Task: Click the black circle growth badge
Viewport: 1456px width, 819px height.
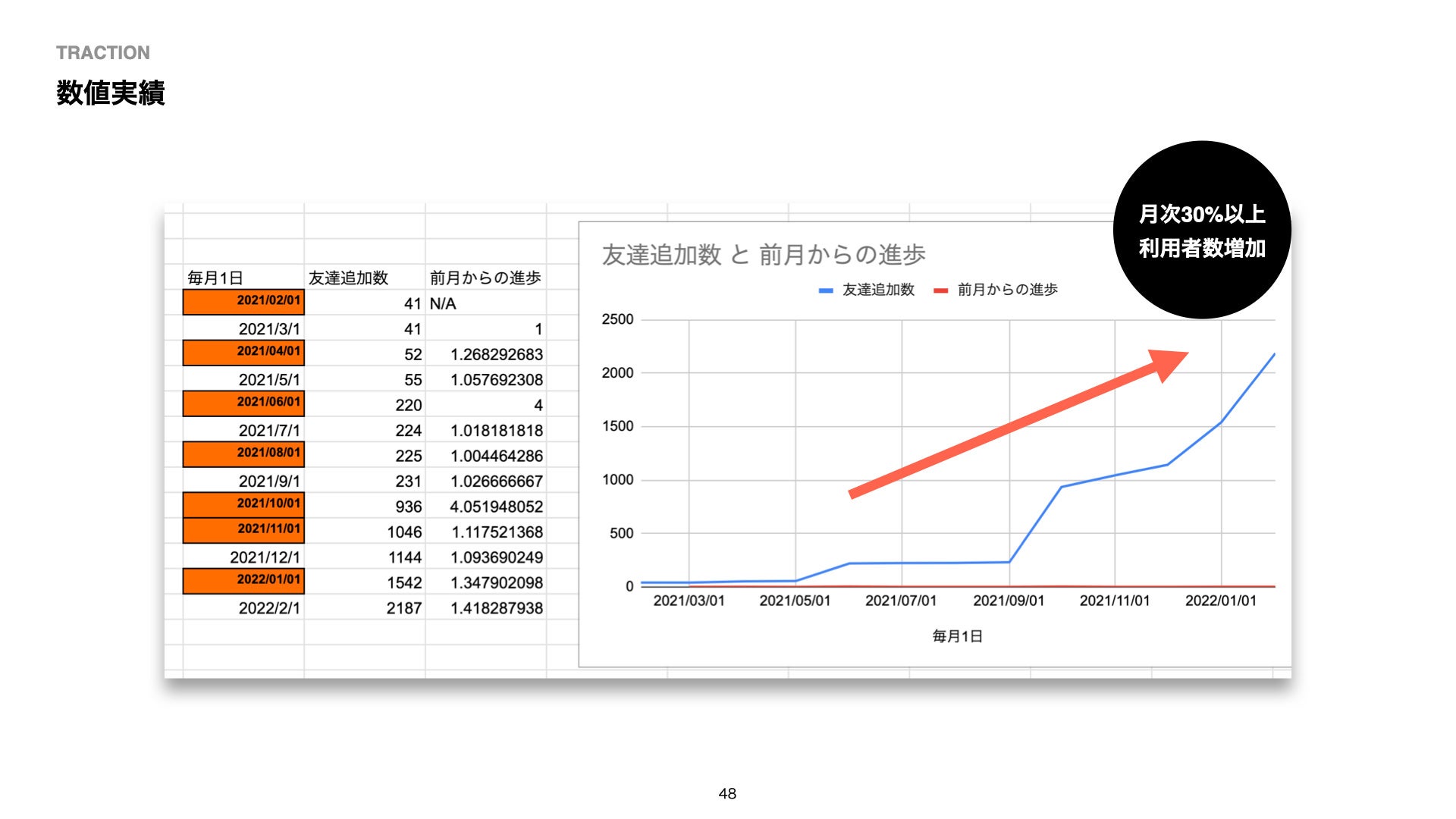Action: 1202,231
